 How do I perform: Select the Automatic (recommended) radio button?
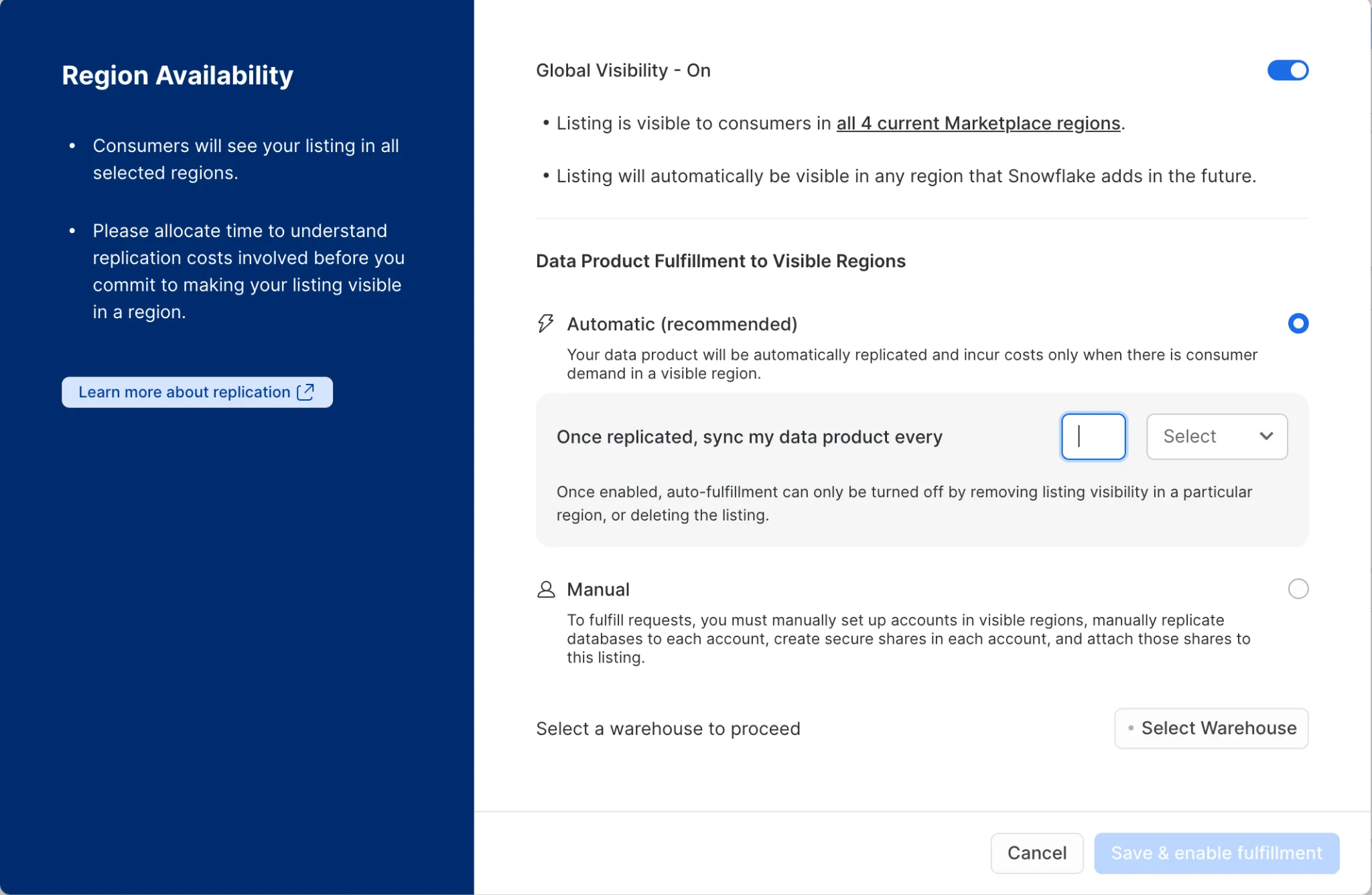tap(1298, 324)
